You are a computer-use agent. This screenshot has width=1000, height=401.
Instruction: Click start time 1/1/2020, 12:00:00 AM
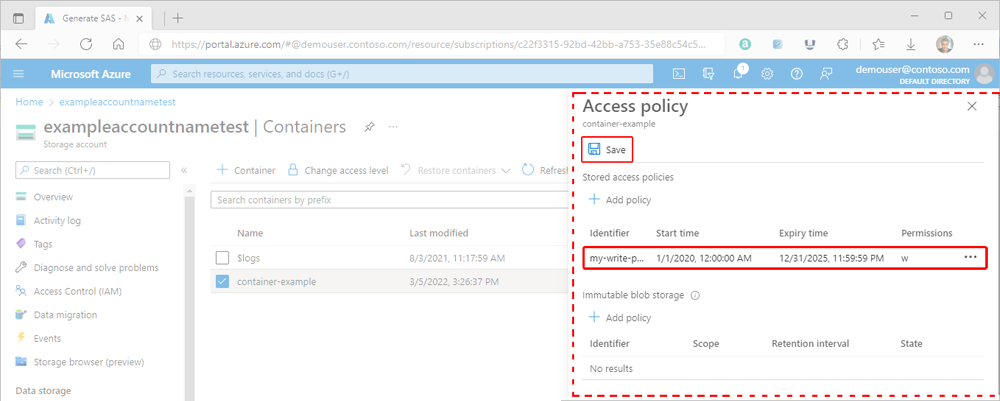(704, 258)
